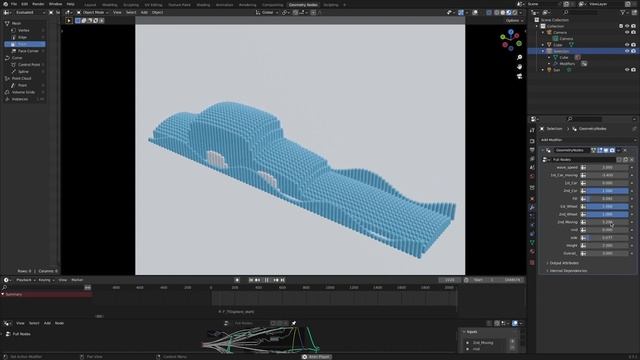640x360 pixels.
Task: Select Instances row in spreadsheet
Action: (x=25, y=99)
